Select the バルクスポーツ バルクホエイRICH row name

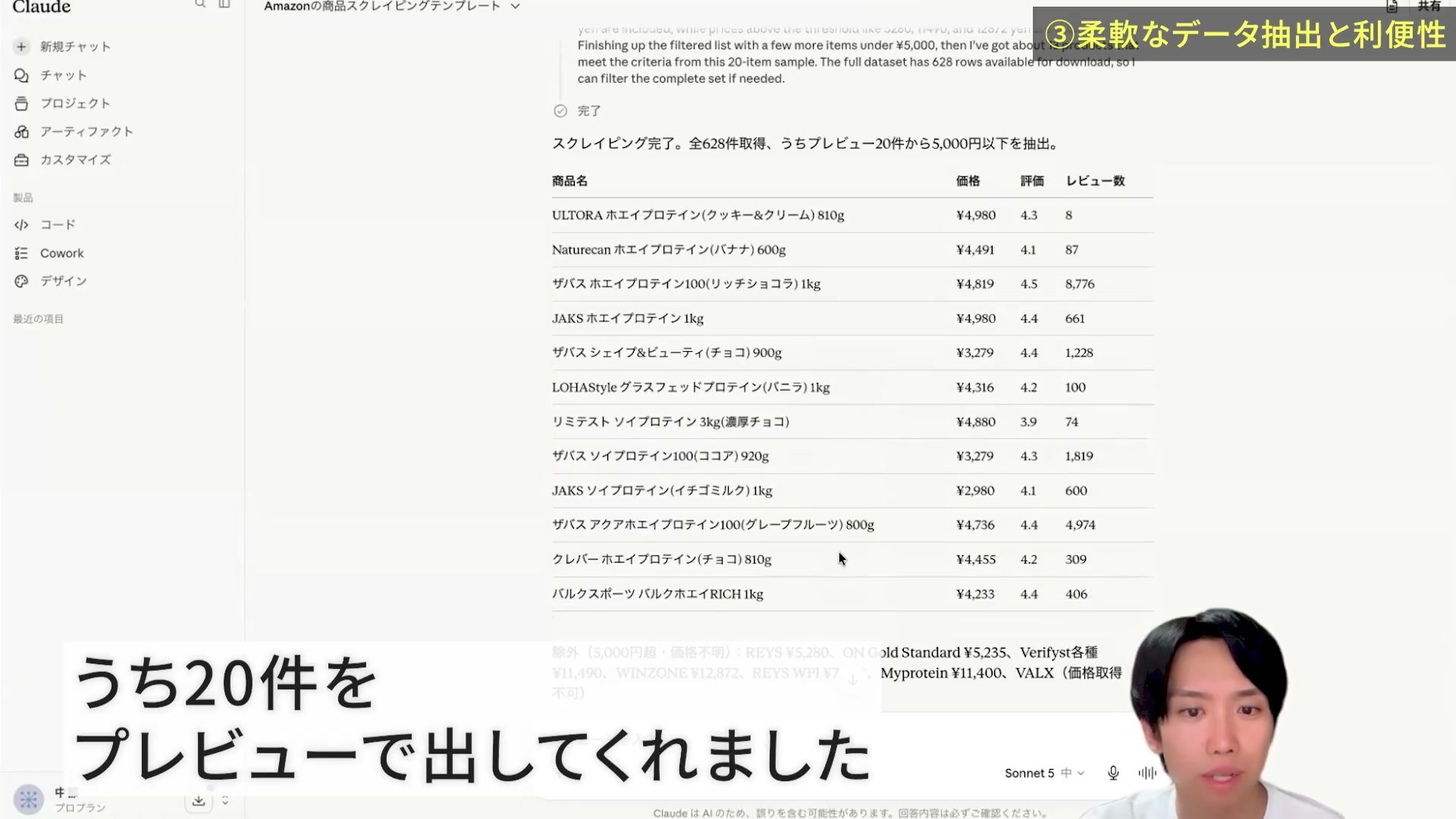tap(657, 594)
